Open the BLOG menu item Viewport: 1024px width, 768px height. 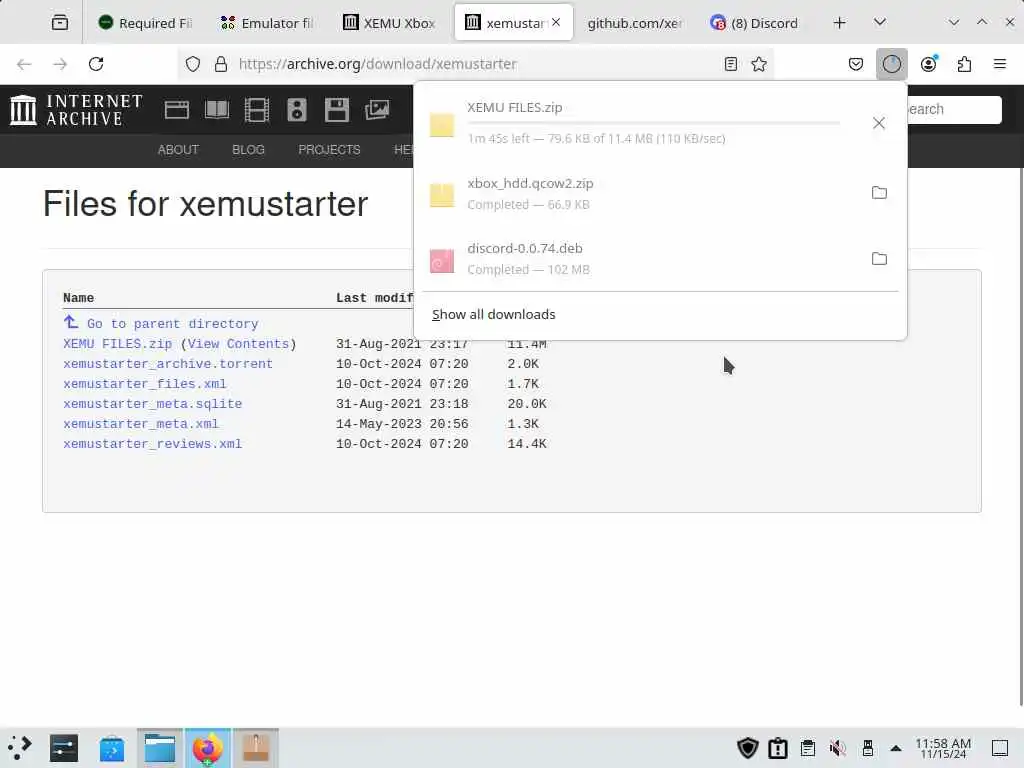point(248,150)
